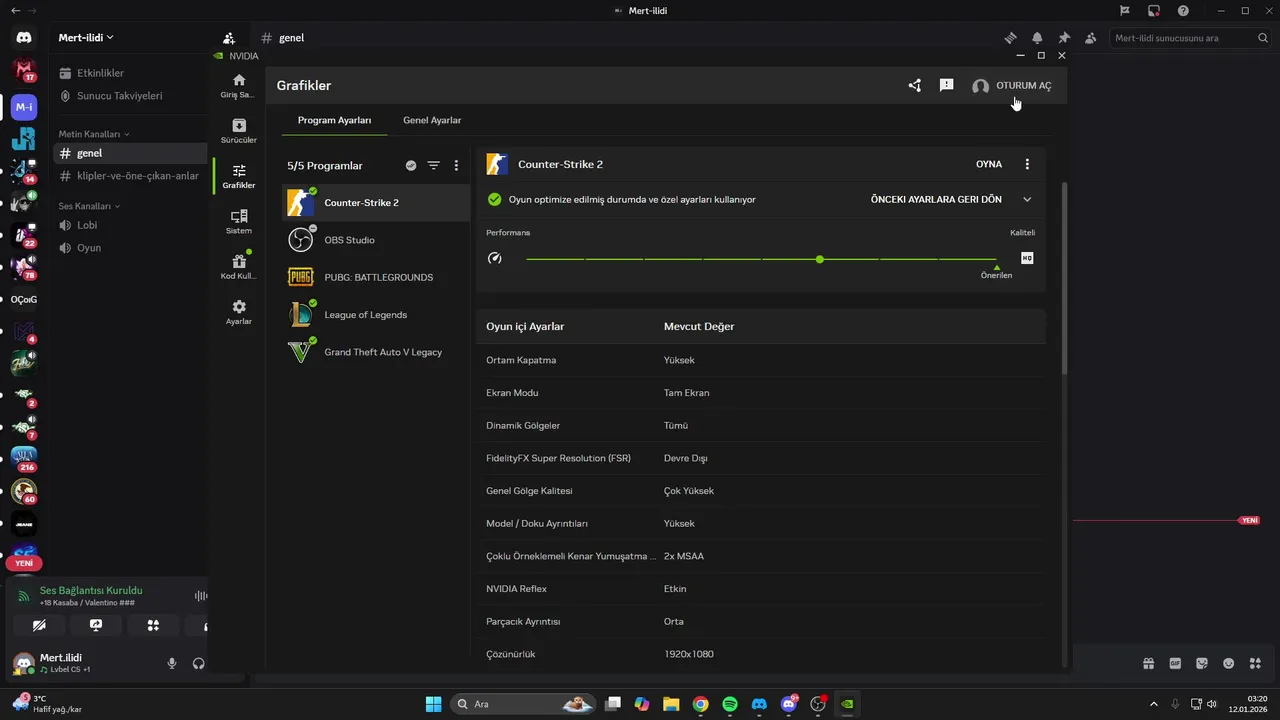1280x720 pixels.
Task: Start screen share in Discord voice panel
Action: tap(96, 625)
